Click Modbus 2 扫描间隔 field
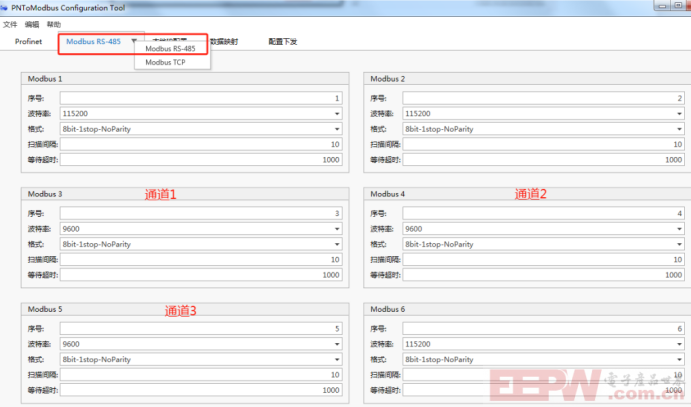The height and width of the screenshot is (407, 691). coord(544,144)
